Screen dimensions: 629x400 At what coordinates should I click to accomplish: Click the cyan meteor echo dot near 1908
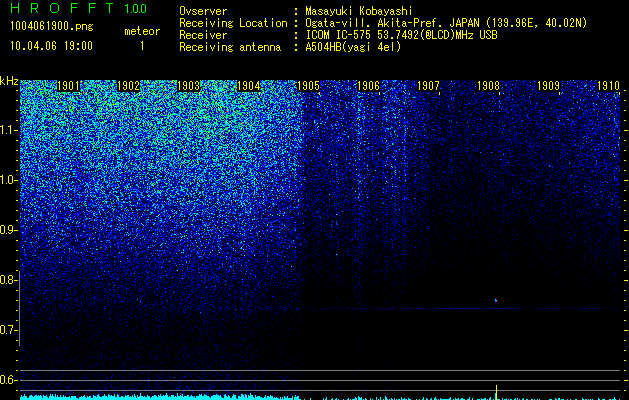point(496,301)
